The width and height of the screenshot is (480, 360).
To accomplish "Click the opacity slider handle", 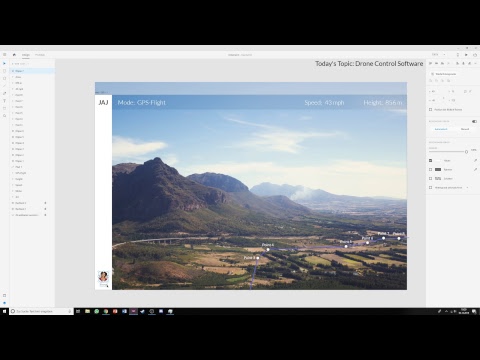I will (x=466, y=152).
